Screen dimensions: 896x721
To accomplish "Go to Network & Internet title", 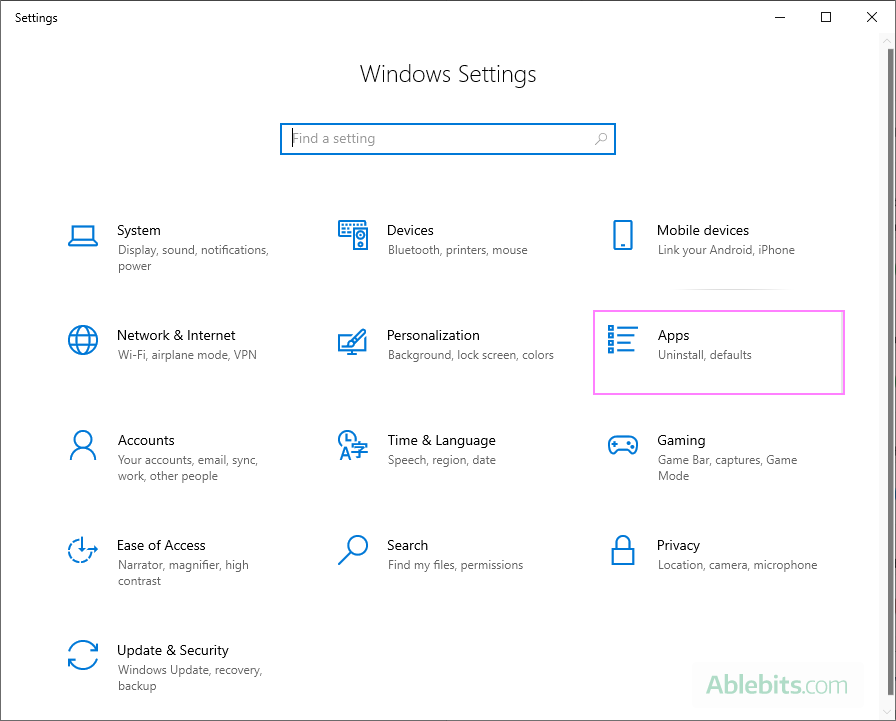I will (176, 335).
